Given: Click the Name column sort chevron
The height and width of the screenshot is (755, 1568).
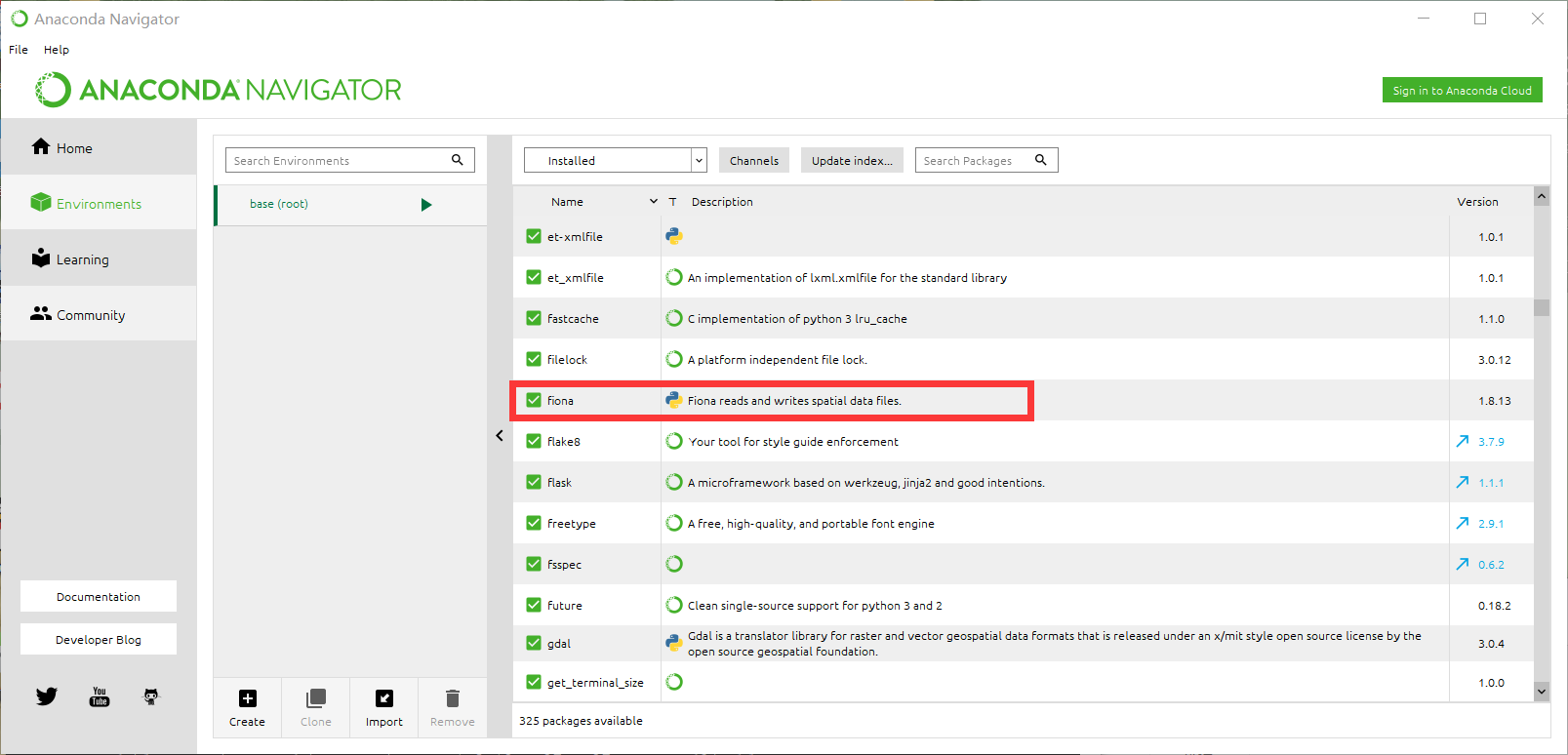Looking at the screenshot, I should [654, 201].
